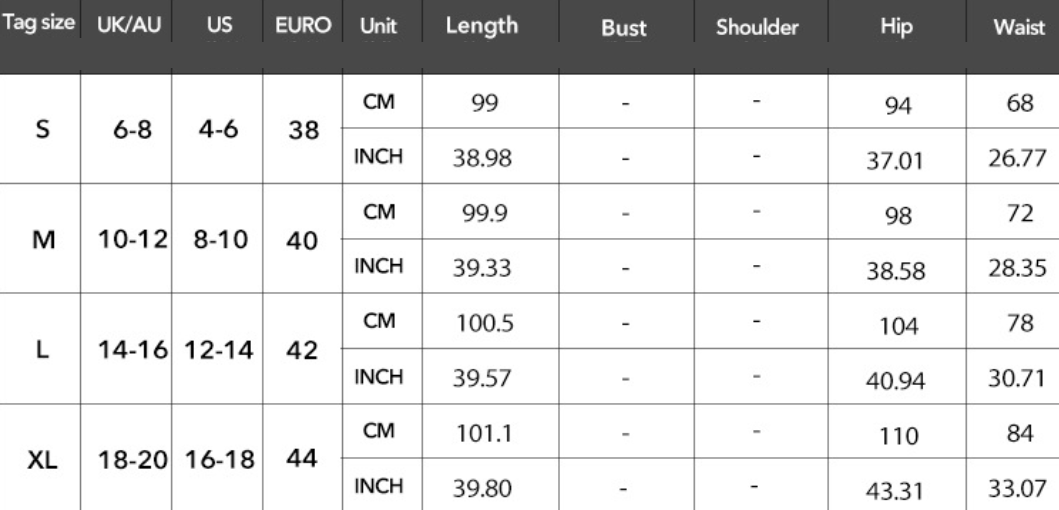The height and width of the screenshot is (510, 1059).
Task: Select the 43.31 inch hip value
Action: [894, 490]
